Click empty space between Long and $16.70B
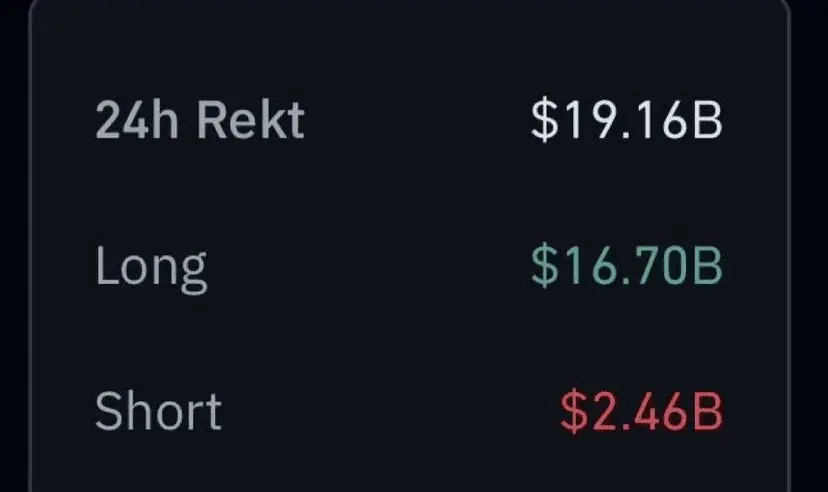828x492 pixels. pyautogui.click(x=370, y=267)
